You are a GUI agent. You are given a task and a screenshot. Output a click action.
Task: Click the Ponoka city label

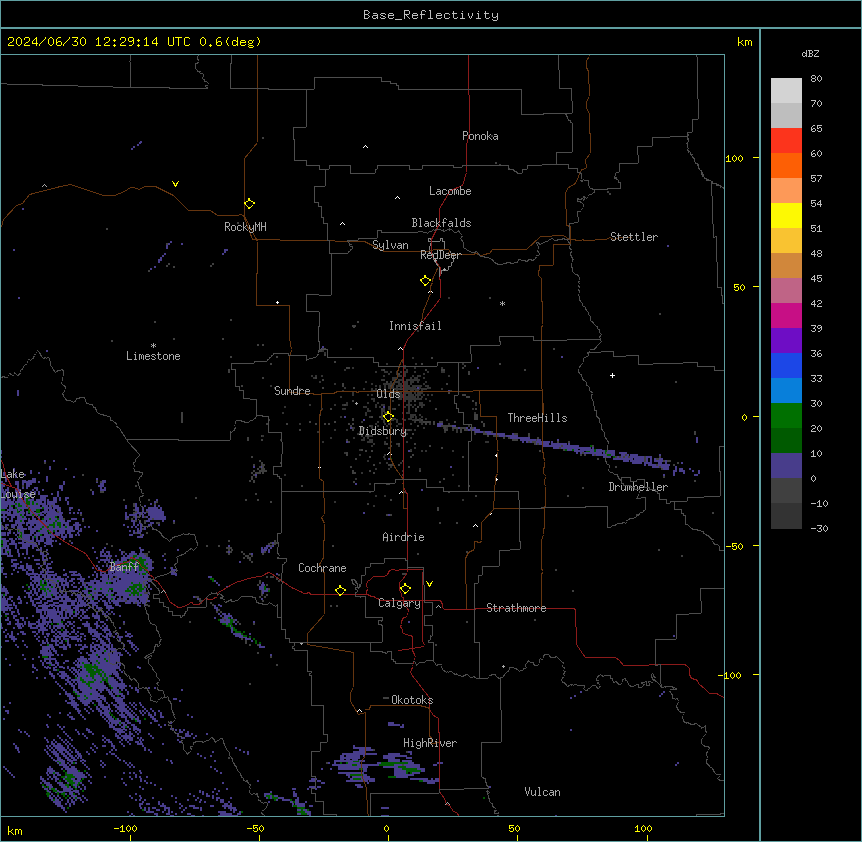pyautogui.click(x=480, y=136)
